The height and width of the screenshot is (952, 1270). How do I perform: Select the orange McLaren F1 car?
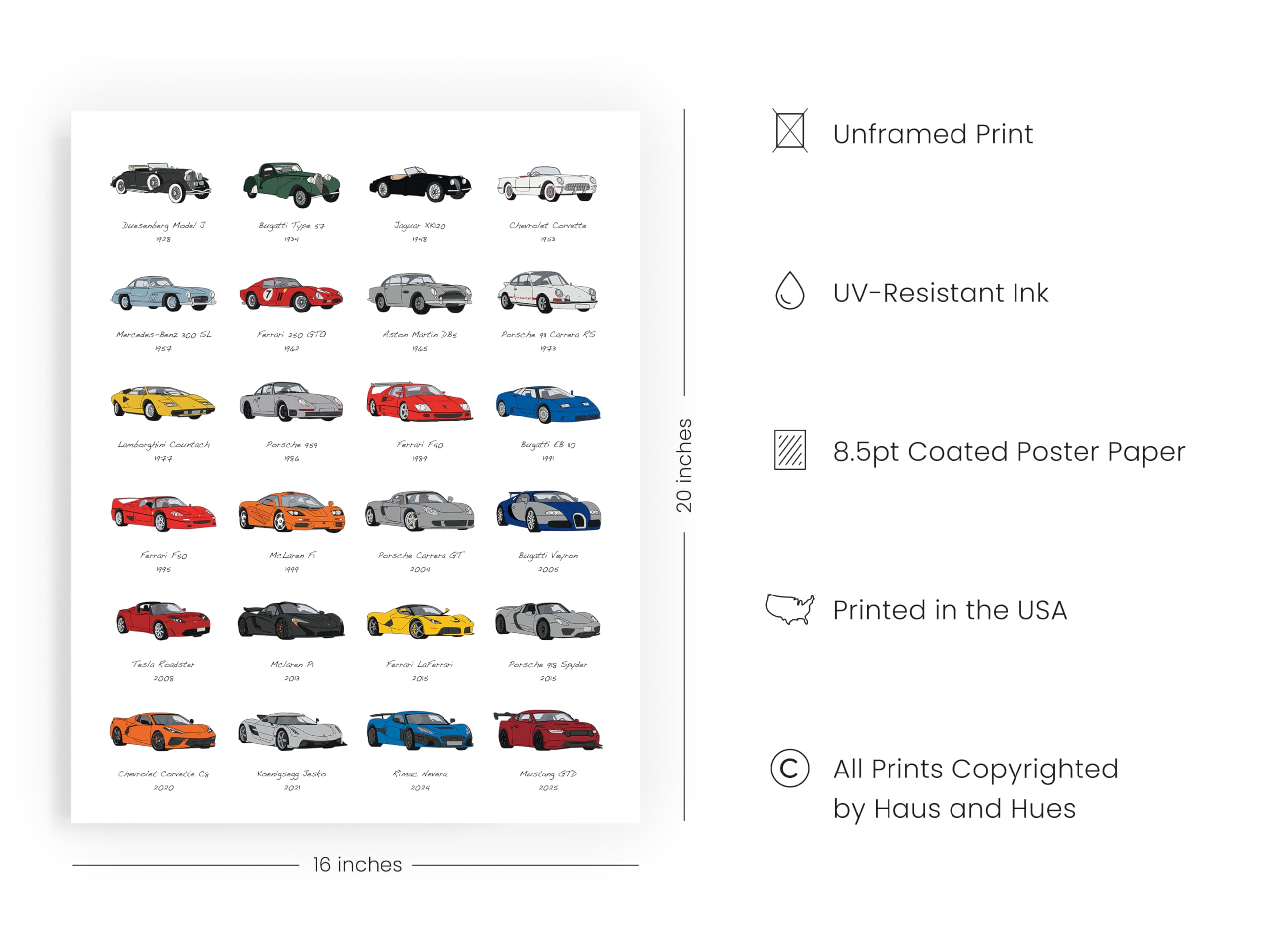click(292, 511)
